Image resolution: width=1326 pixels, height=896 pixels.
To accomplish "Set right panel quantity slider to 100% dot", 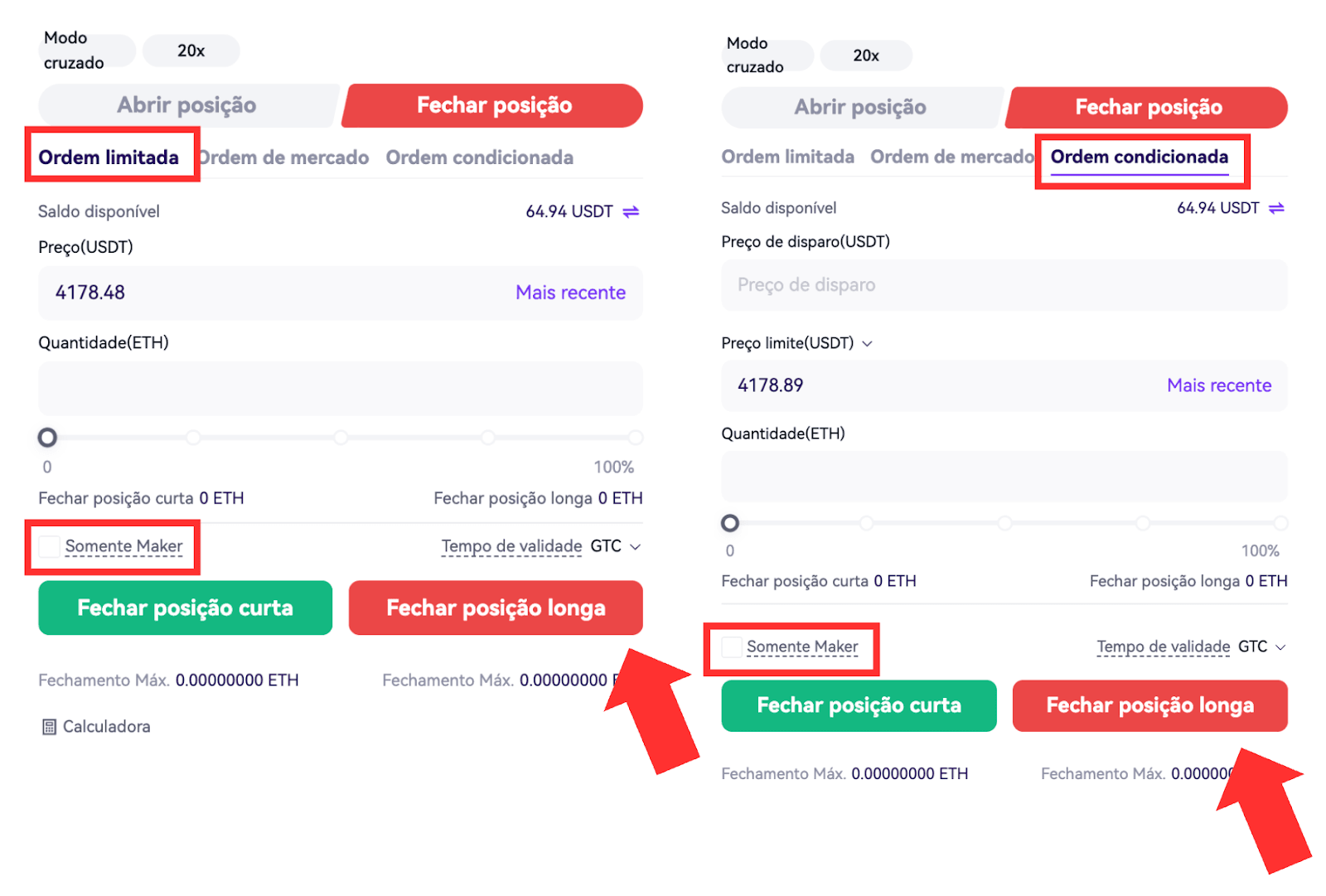I will [1280, 523].
